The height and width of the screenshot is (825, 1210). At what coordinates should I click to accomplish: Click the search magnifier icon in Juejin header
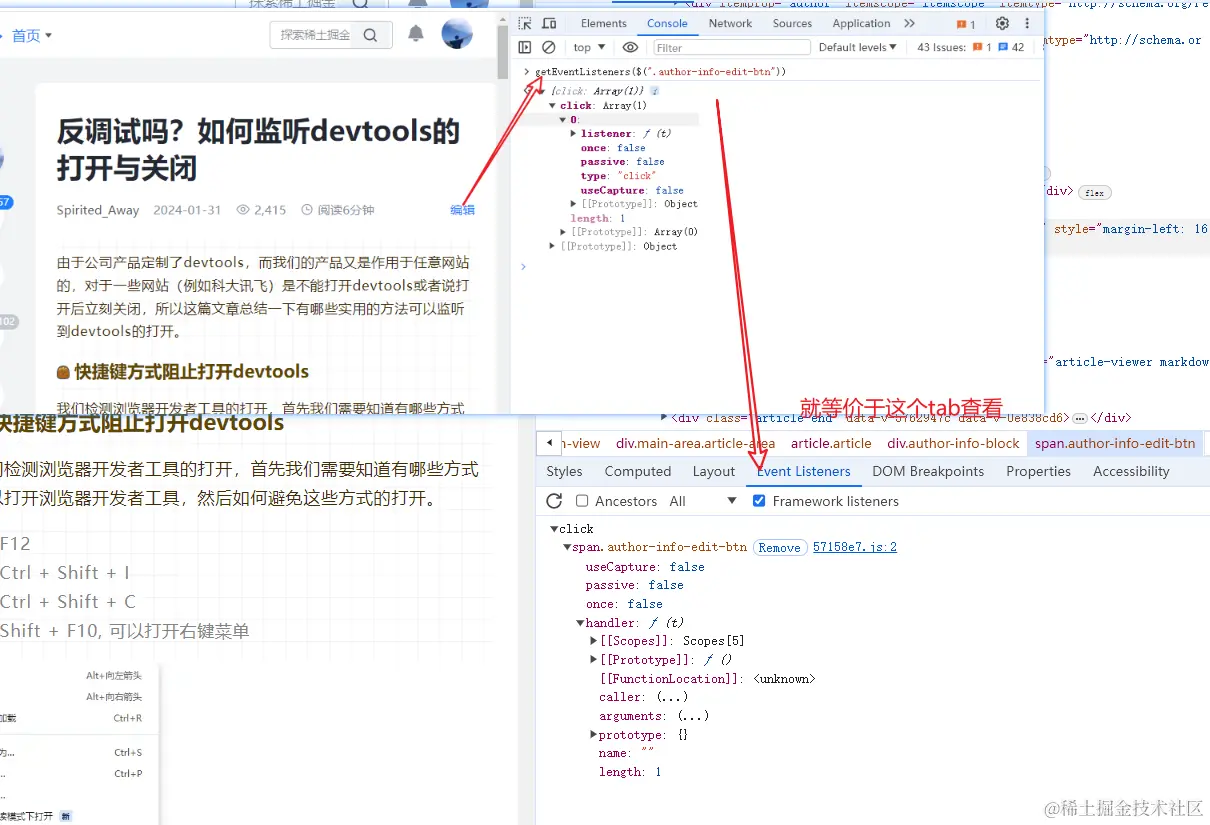pos(370,35)
